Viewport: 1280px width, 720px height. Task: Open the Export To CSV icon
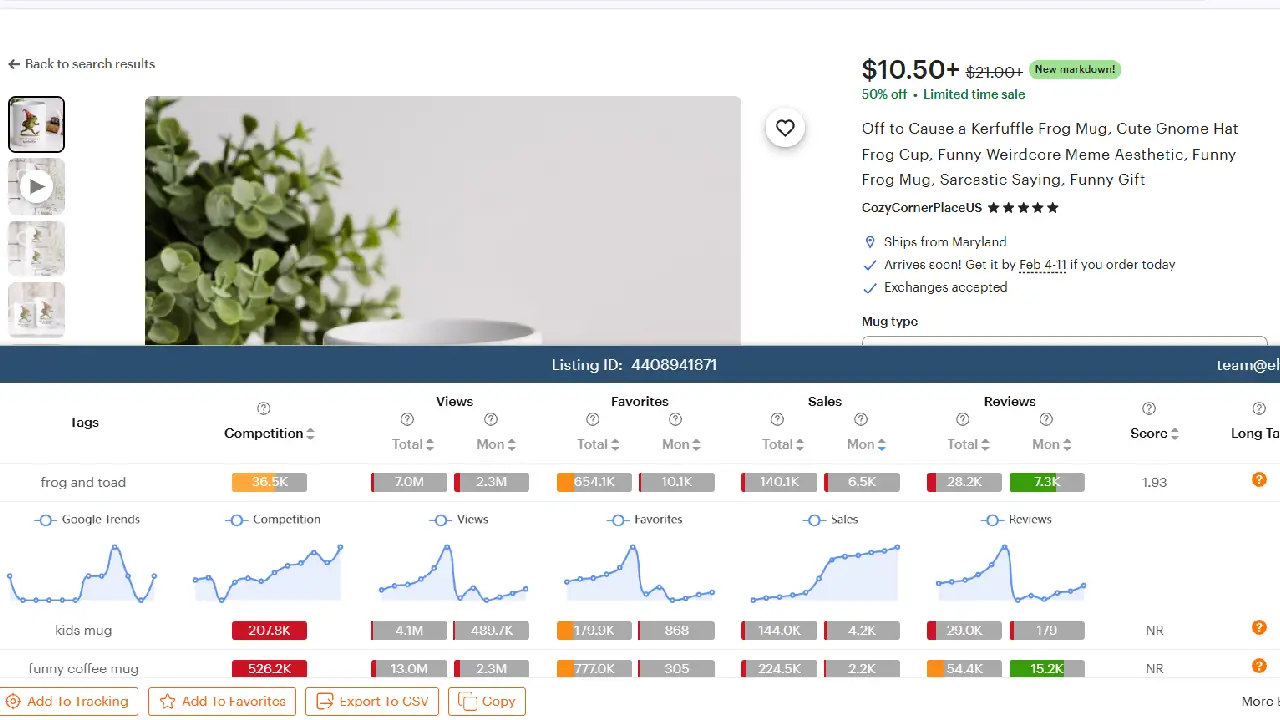pyautogui.click(x=325, y=701)
